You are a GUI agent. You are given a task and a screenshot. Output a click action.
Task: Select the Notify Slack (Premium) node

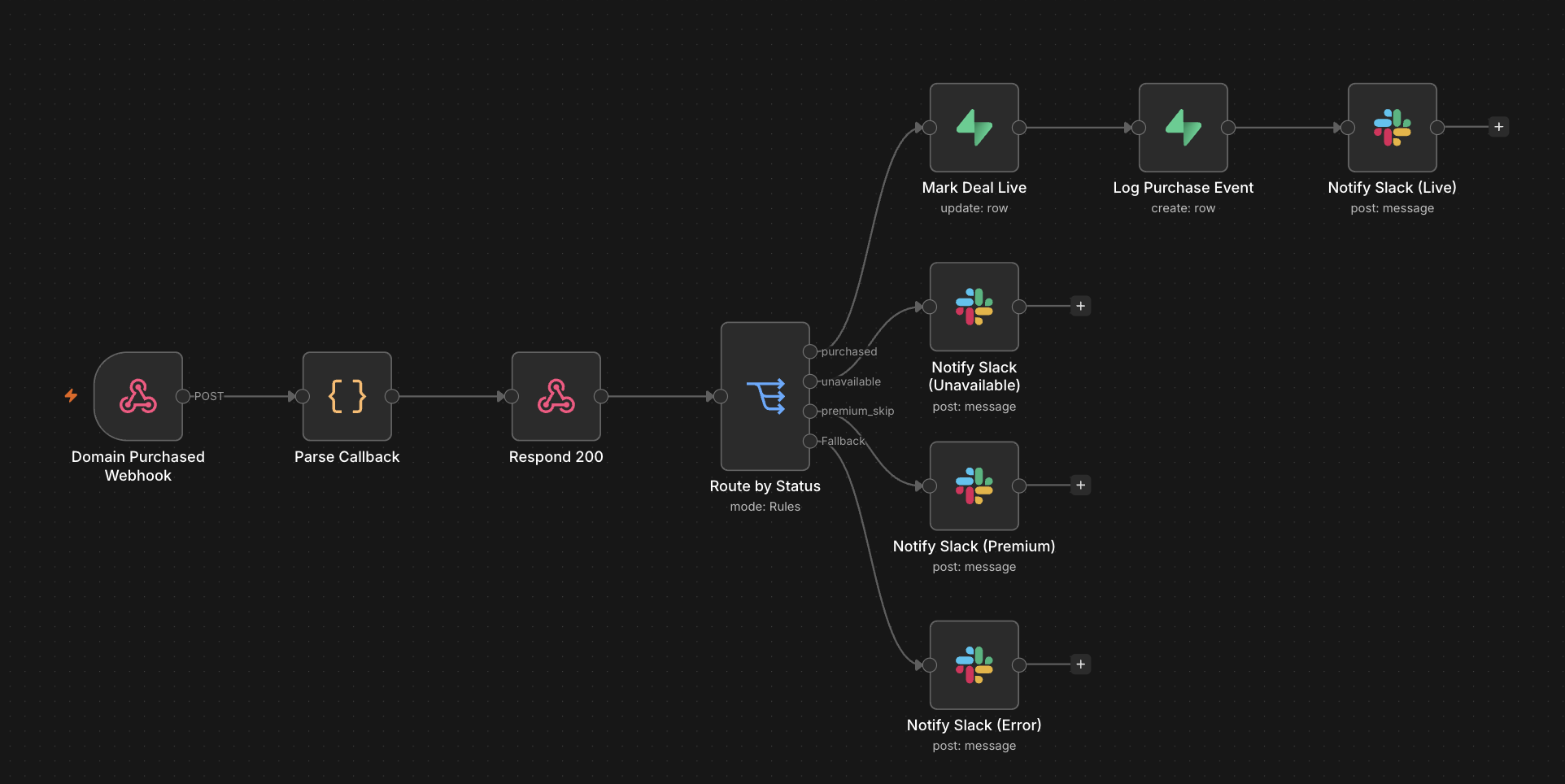click(974, 486)
